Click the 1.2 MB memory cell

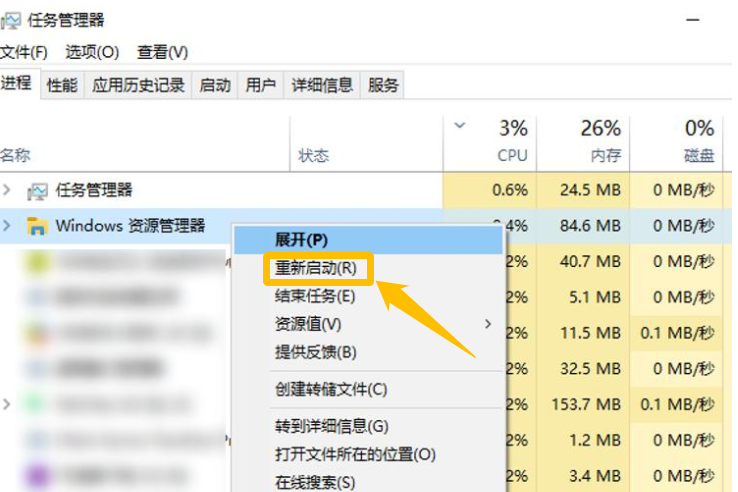pyautogui.click(x=583, y=440)
